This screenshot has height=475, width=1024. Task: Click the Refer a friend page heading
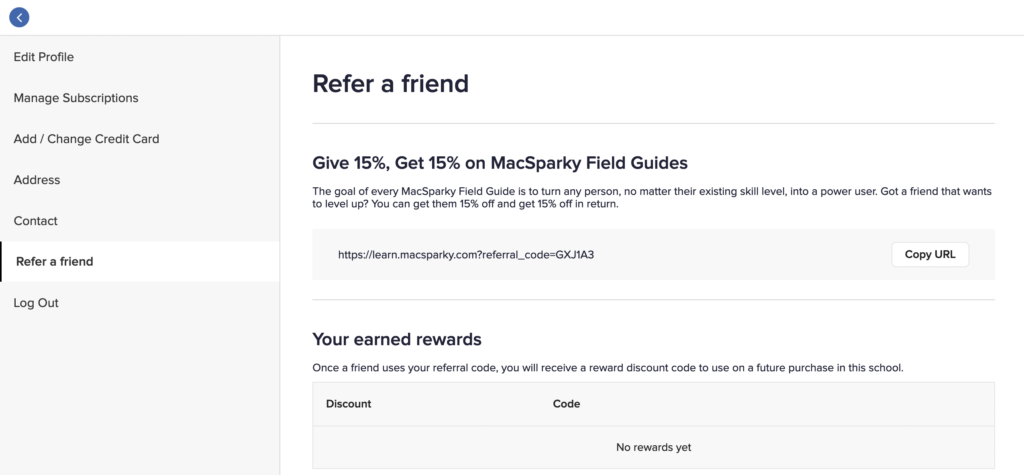[391, 84]
